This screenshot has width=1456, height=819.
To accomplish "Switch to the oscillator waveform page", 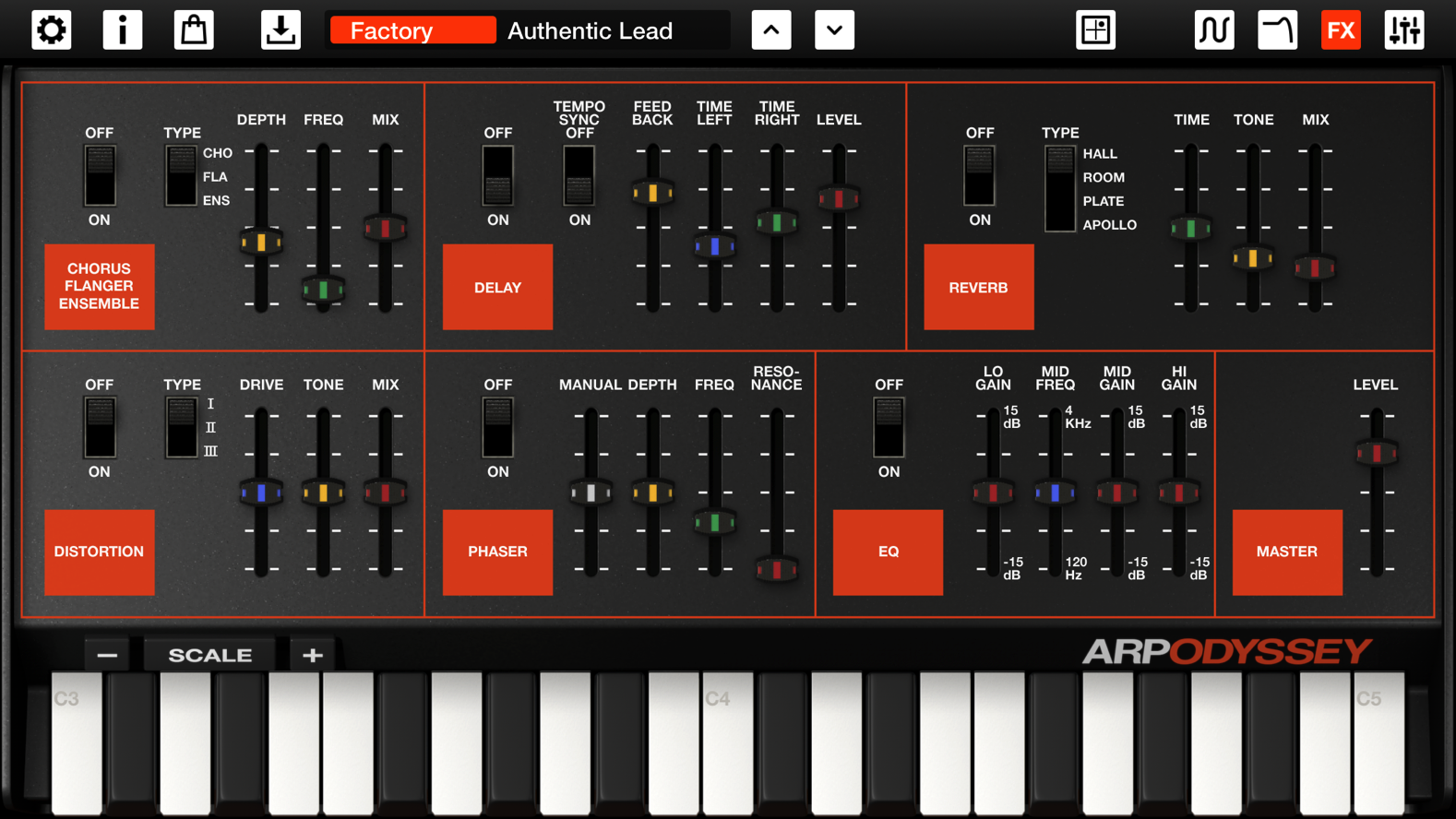I will [1214, 30].
